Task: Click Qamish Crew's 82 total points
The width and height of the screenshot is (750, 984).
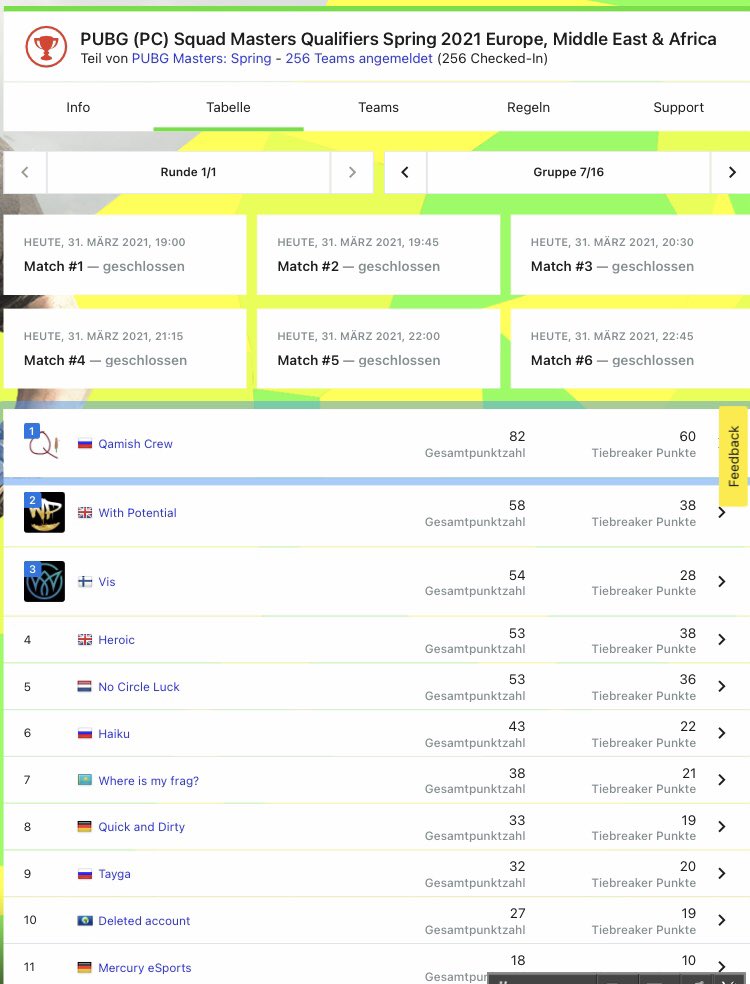Action: coord(517,436)
